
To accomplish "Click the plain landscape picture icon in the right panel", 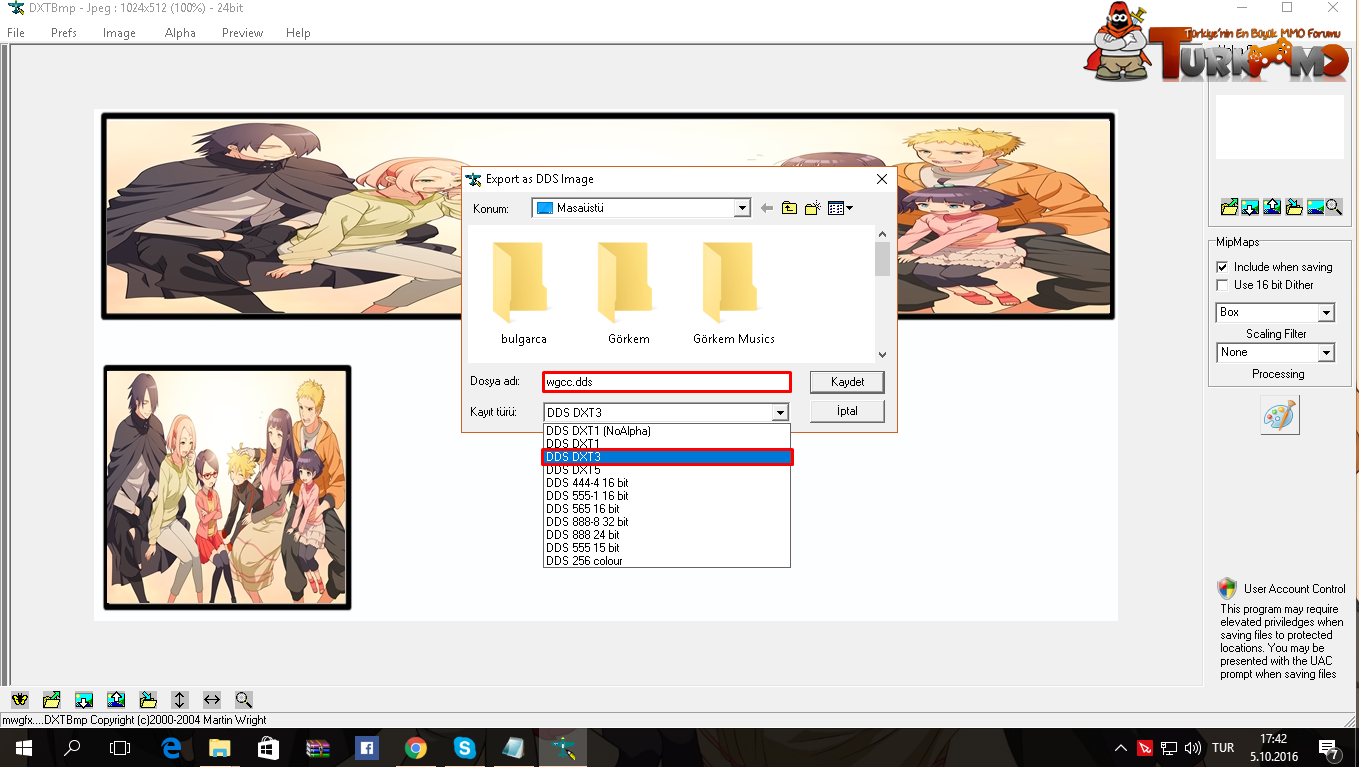I will coord(1315,207).
